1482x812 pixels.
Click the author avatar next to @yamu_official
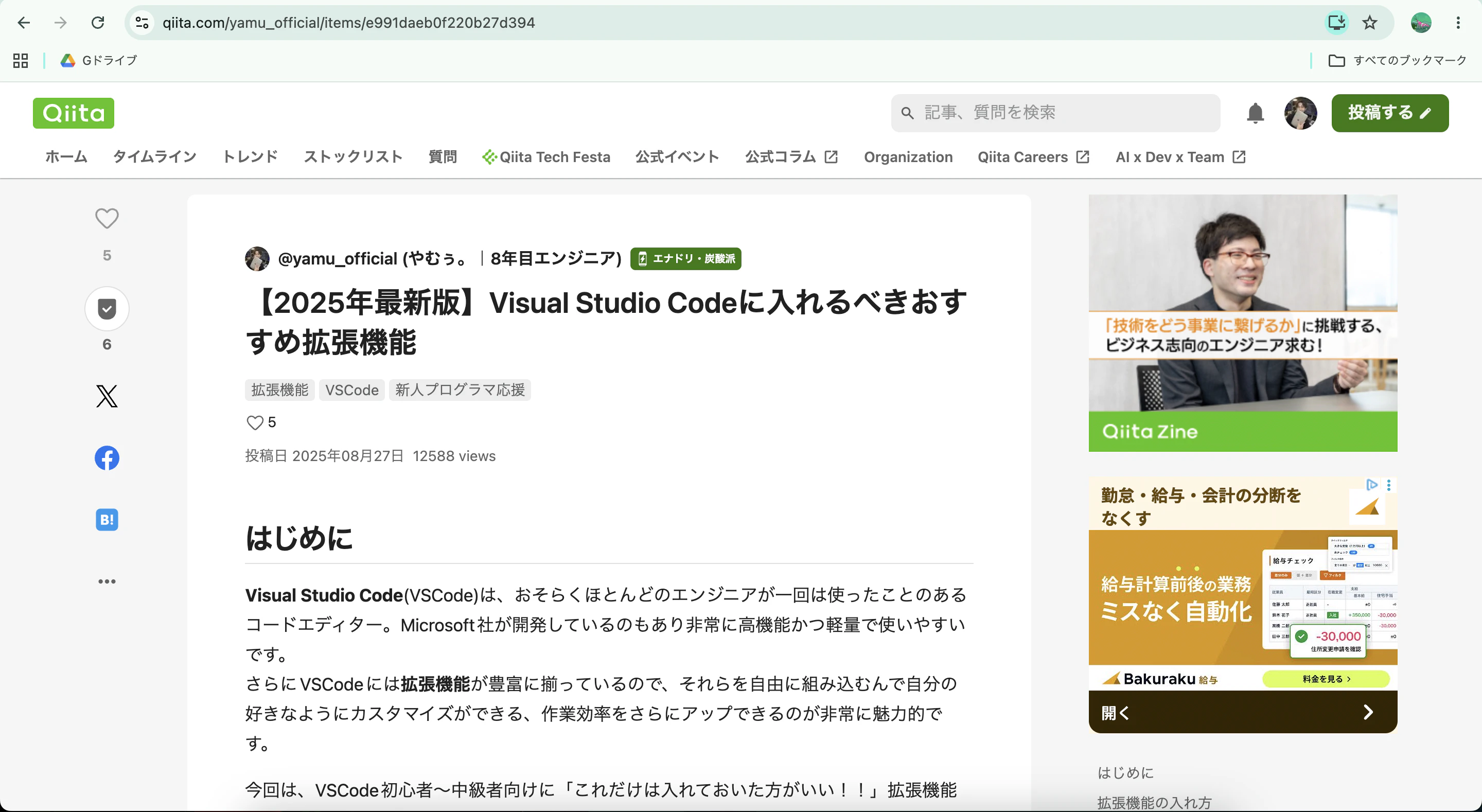(257, 259)
